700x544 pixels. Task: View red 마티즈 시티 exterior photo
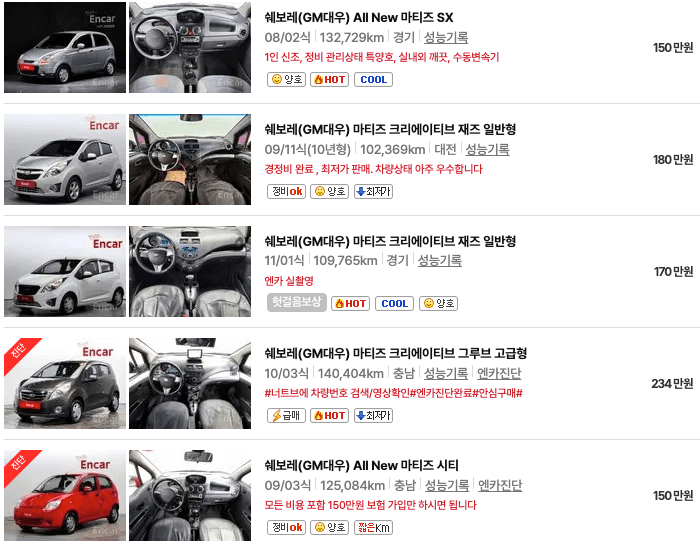[65, 495]
